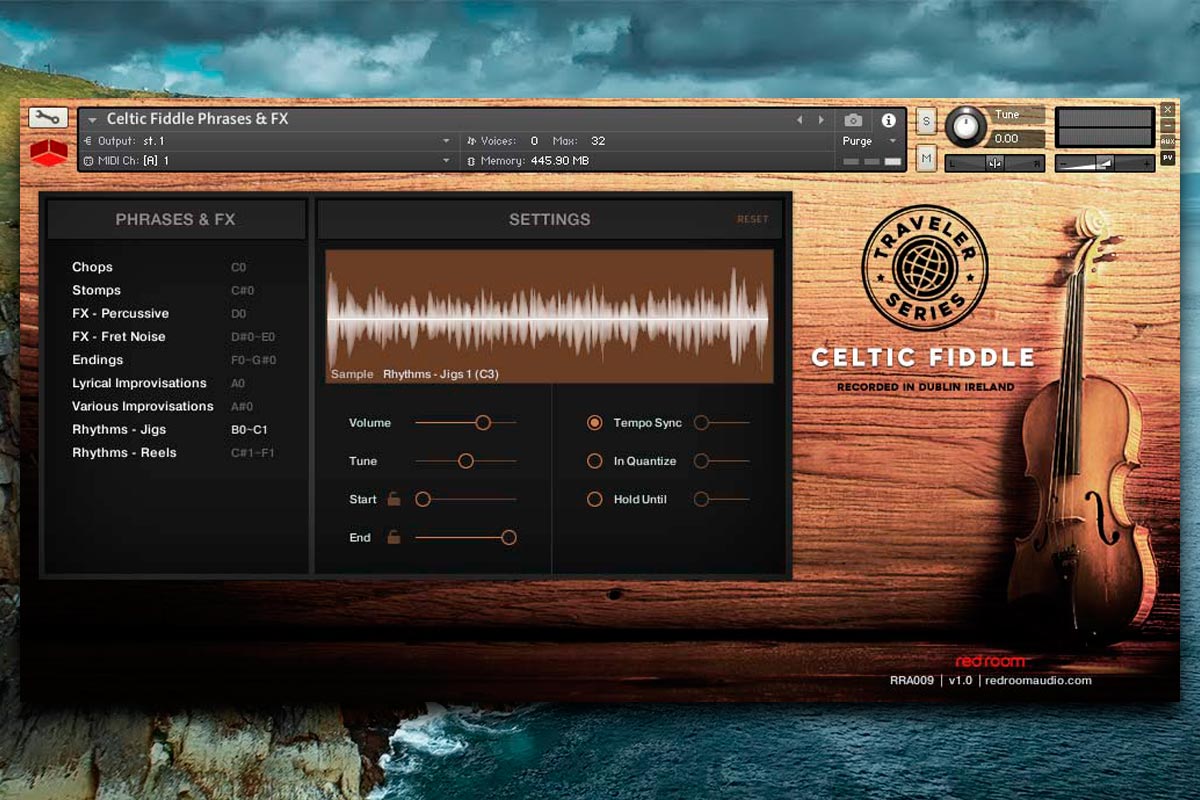Click the key range C#1-F1 label
Viewport: 1200px width, 800px height.
click(253, 452)
